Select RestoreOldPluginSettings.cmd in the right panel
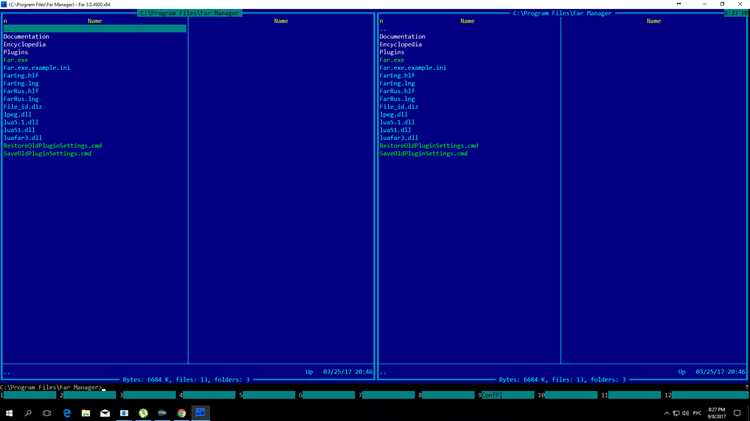Screen dimensions: 750x421 coord(429,145)
